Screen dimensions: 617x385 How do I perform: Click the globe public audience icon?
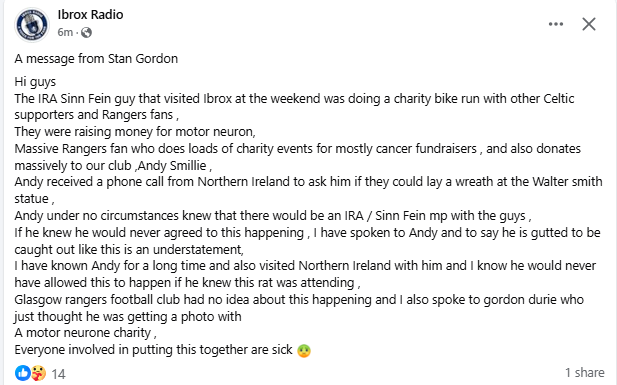86,33
